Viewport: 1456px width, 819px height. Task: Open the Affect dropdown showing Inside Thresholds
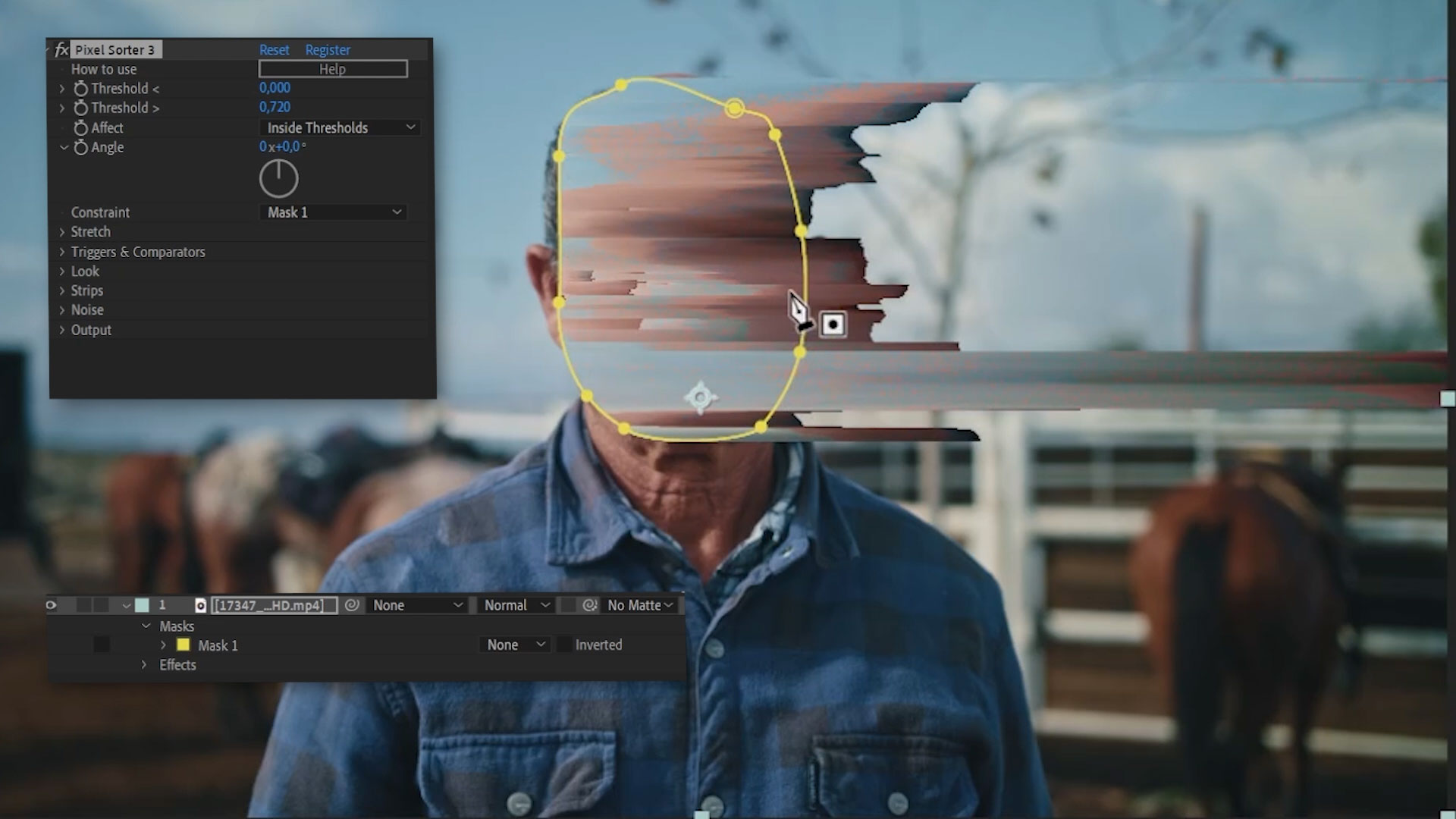click(339, 127)
